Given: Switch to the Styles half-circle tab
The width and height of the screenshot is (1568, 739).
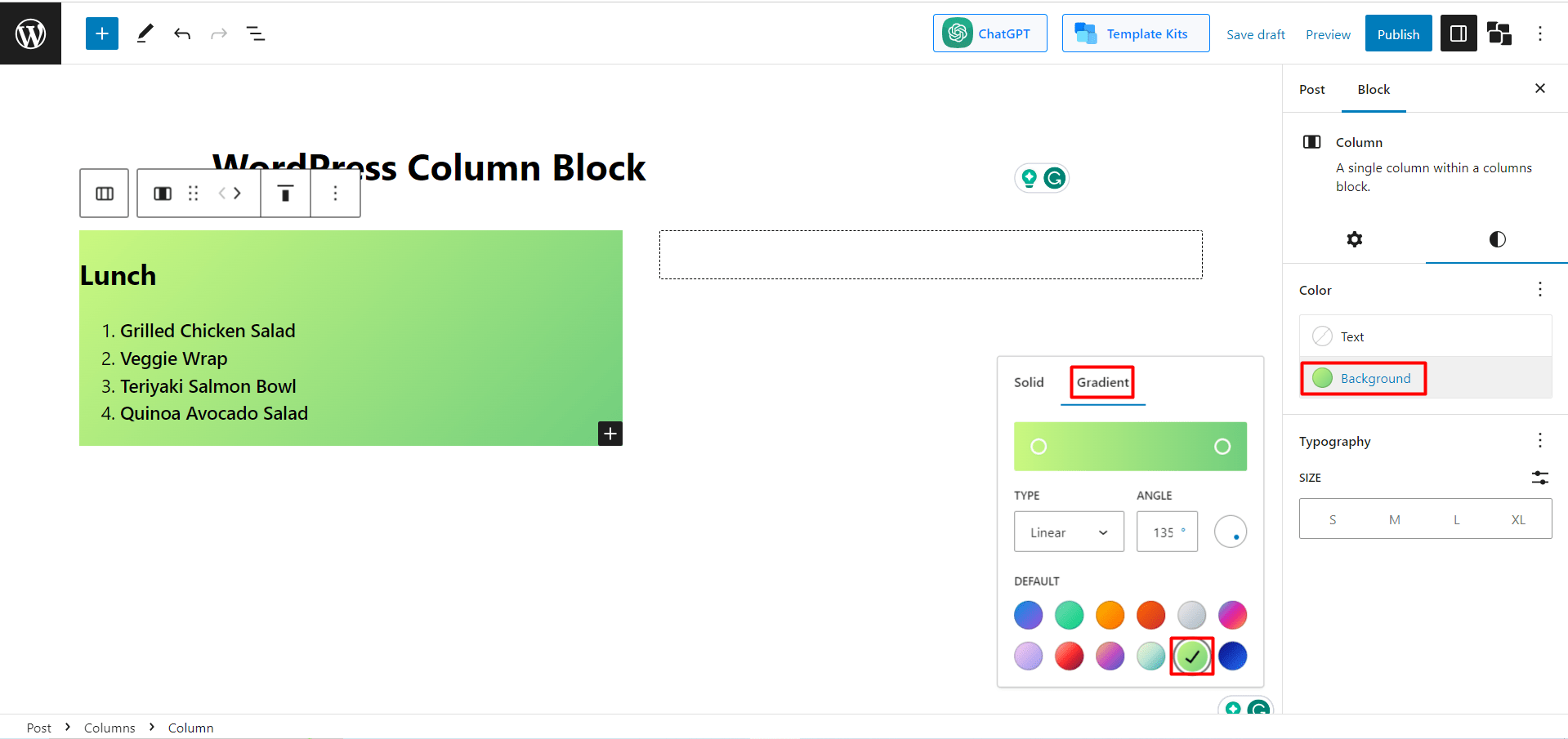Looking at the screenshot, I should [1497, 239].
